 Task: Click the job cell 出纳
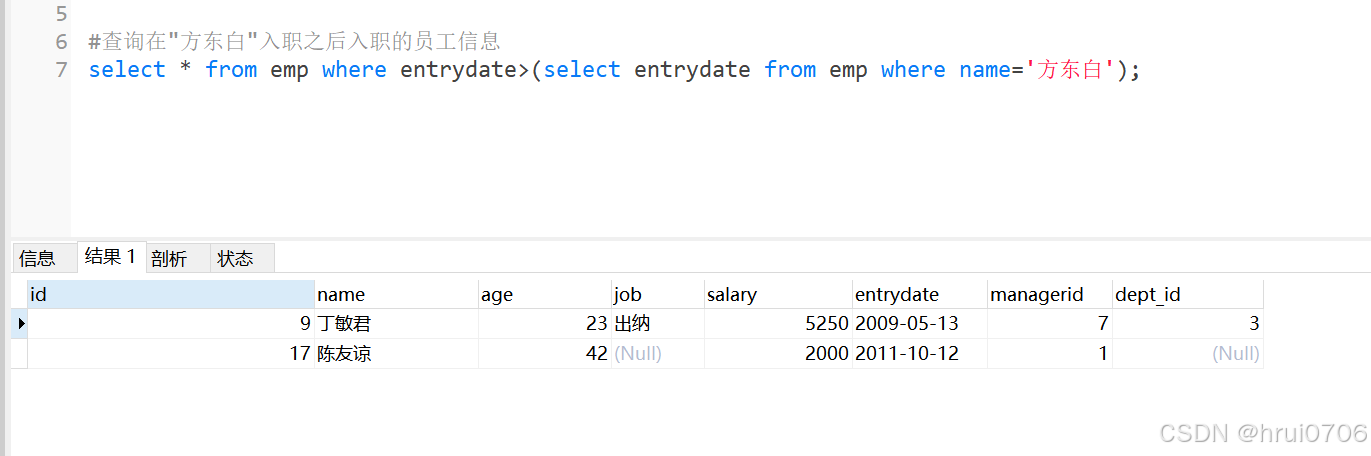(x=658, y=323)
